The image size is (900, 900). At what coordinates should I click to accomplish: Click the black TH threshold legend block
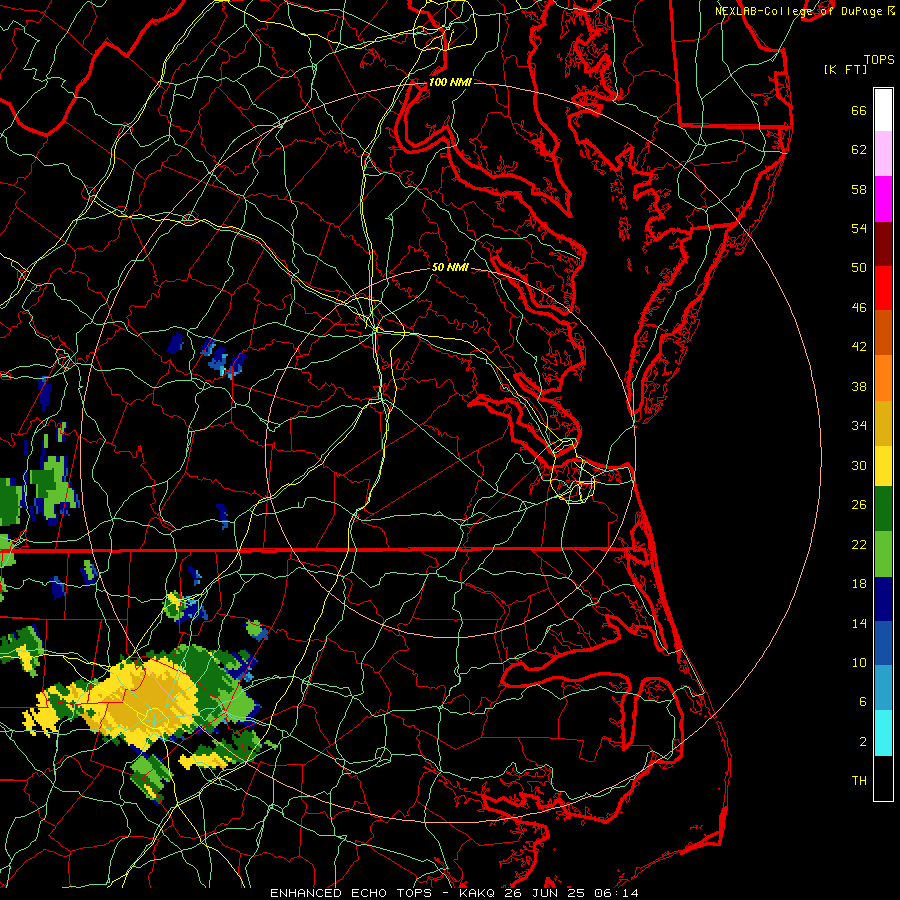pyautogui.click(x=883, y=778)
